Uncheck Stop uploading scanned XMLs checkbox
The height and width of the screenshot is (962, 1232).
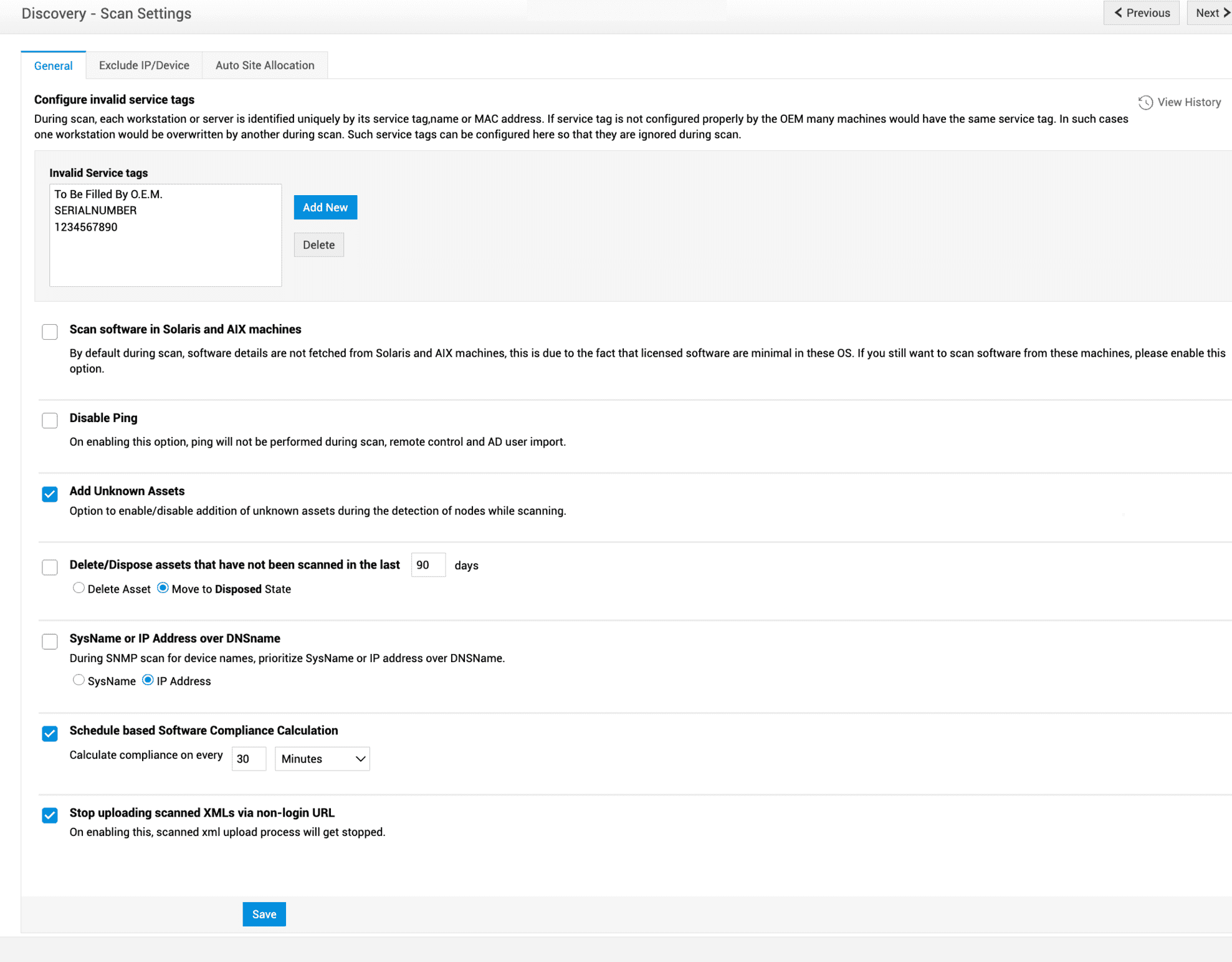50,815
